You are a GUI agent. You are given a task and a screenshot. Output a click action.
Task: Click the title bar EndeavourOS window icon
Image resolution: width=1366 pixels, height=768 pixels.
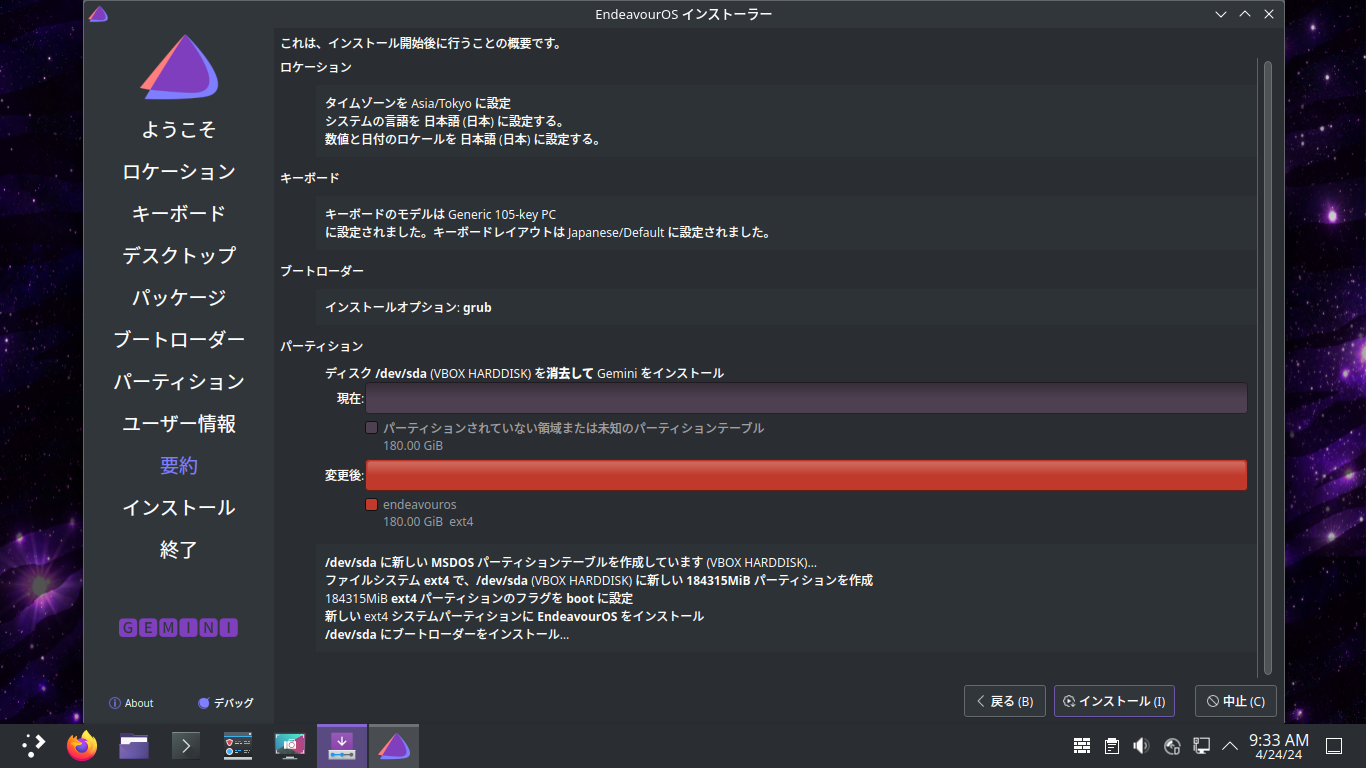[98, 14]
